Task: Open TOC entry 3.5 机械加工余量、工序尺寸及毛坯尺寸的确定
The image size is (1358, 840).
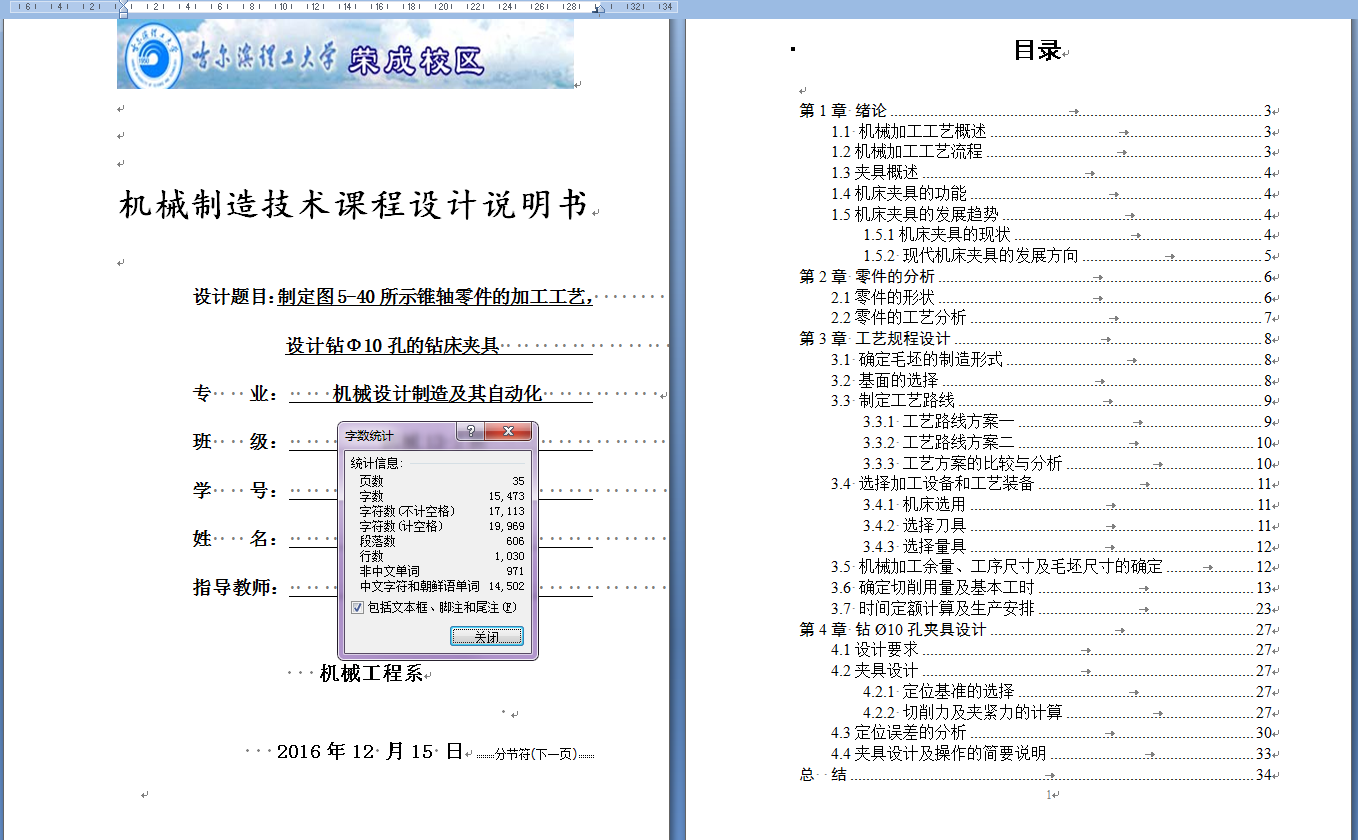Action: [x=1051, y=567]
